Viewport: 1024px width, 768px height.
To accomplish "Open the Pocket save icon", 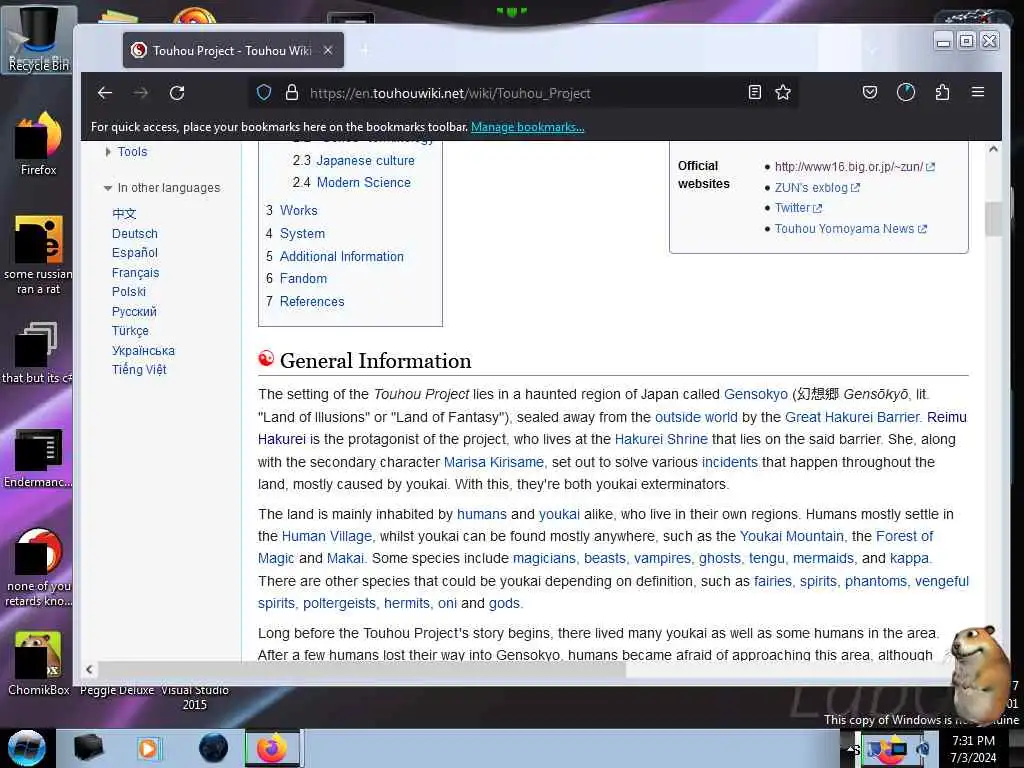I will pos(870,93).
